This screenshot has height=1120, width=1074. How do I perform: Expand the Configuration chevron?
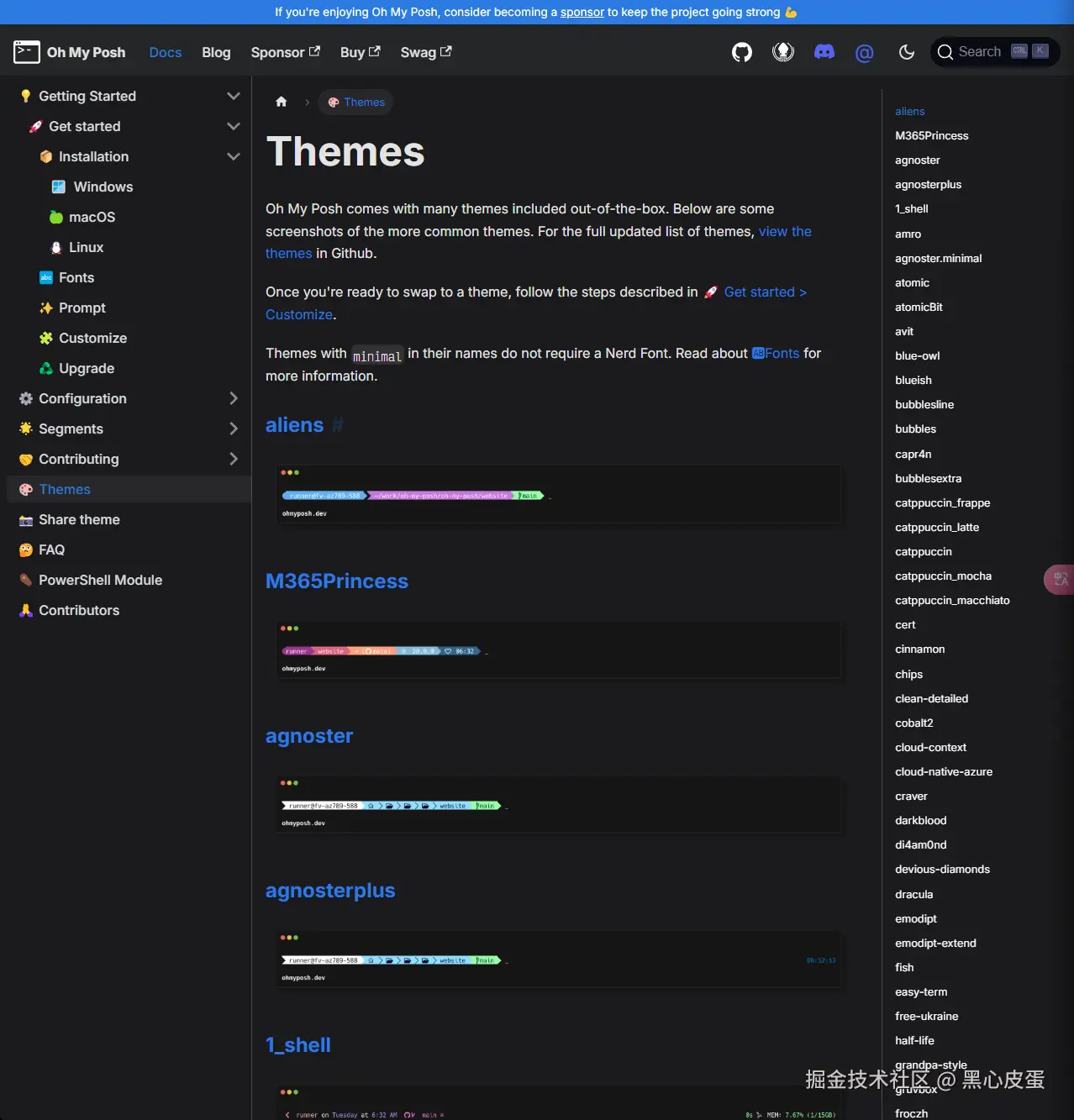[234, 398]
